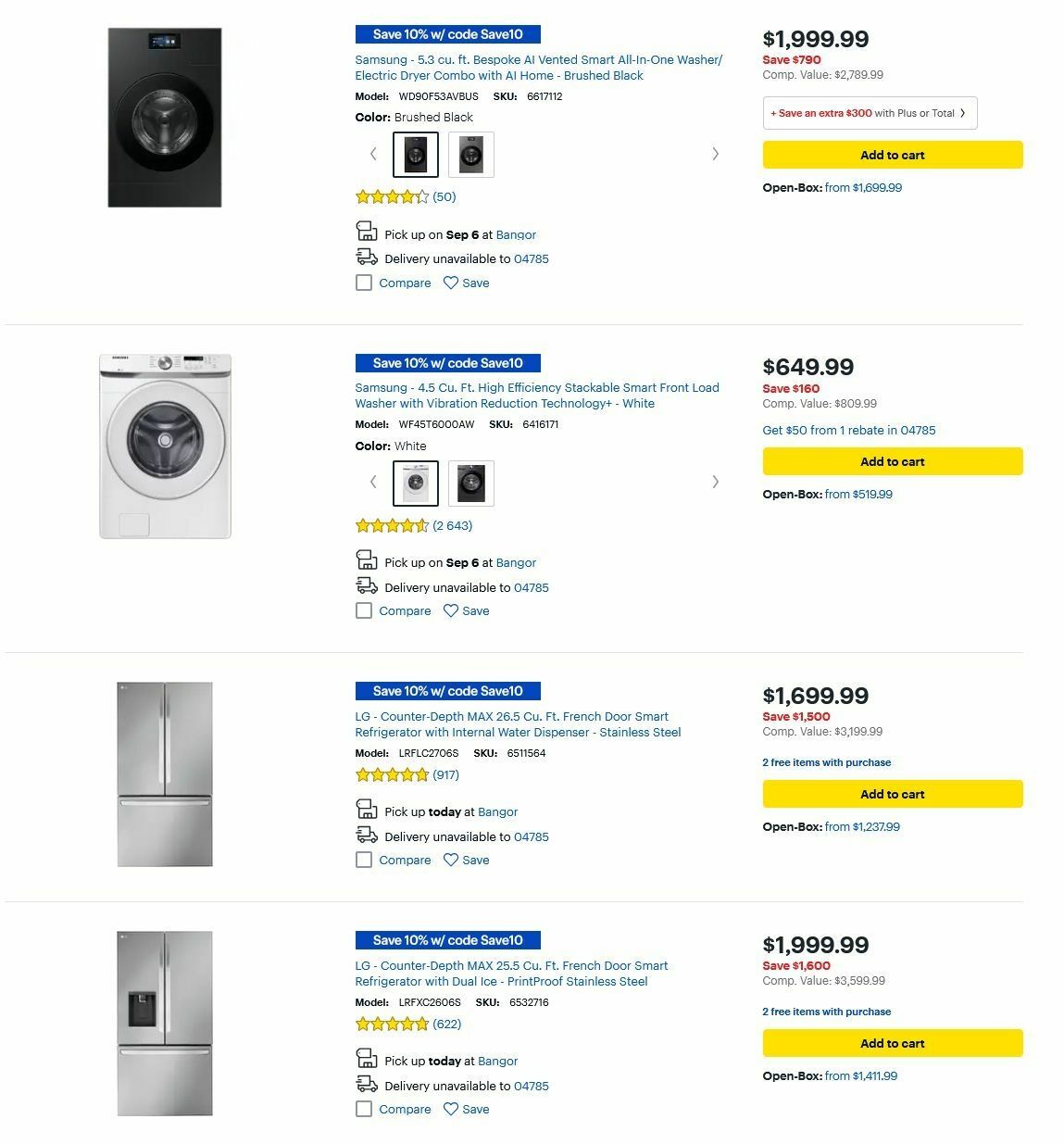The image size is (1064, 1144).
Task: Click the left carousel arrow for the stackable washer
Action: [373, 482]
